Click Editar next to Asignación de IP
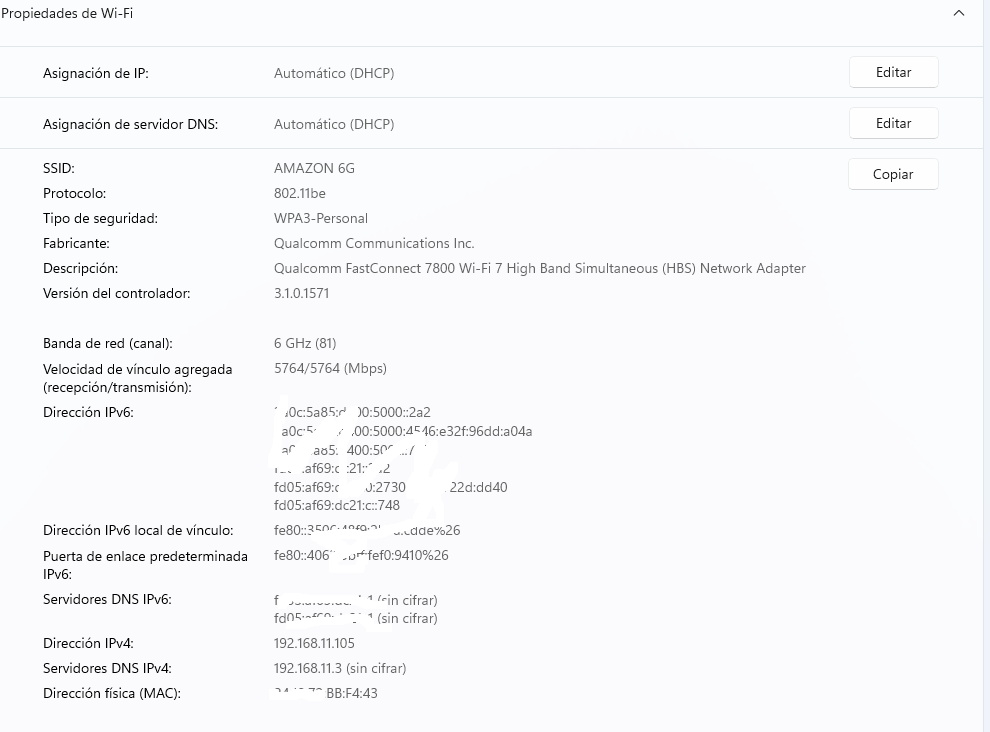Screen dimensions: 990x732 893,73
